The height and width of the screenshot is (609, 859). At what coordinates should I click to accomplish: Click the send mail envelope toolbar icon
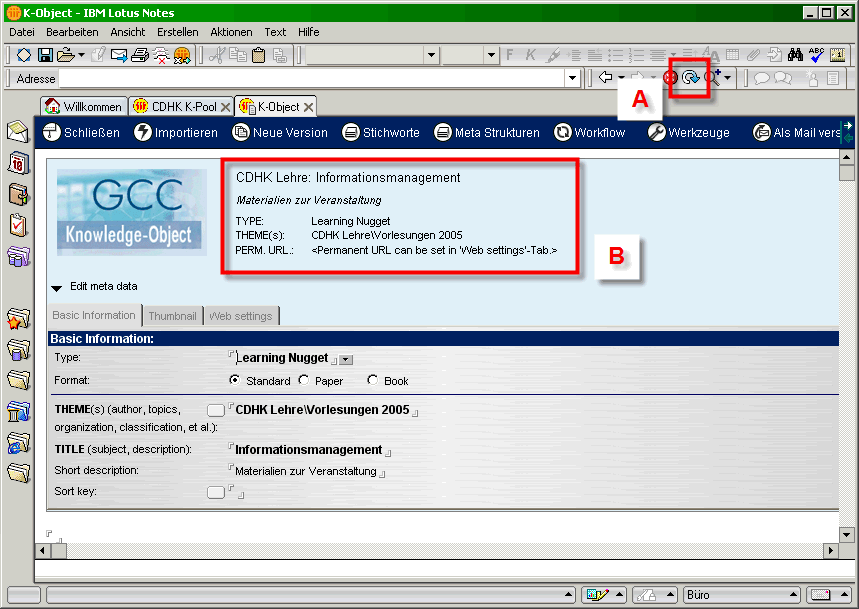(119, 55)
